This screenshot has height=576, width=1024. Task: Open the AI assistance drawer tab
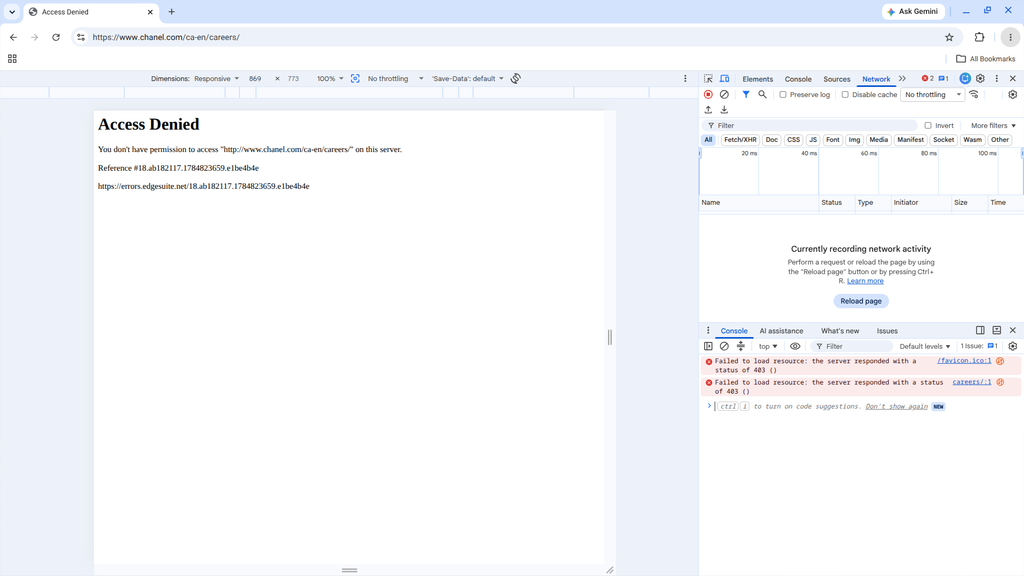(x=781, y=331)
